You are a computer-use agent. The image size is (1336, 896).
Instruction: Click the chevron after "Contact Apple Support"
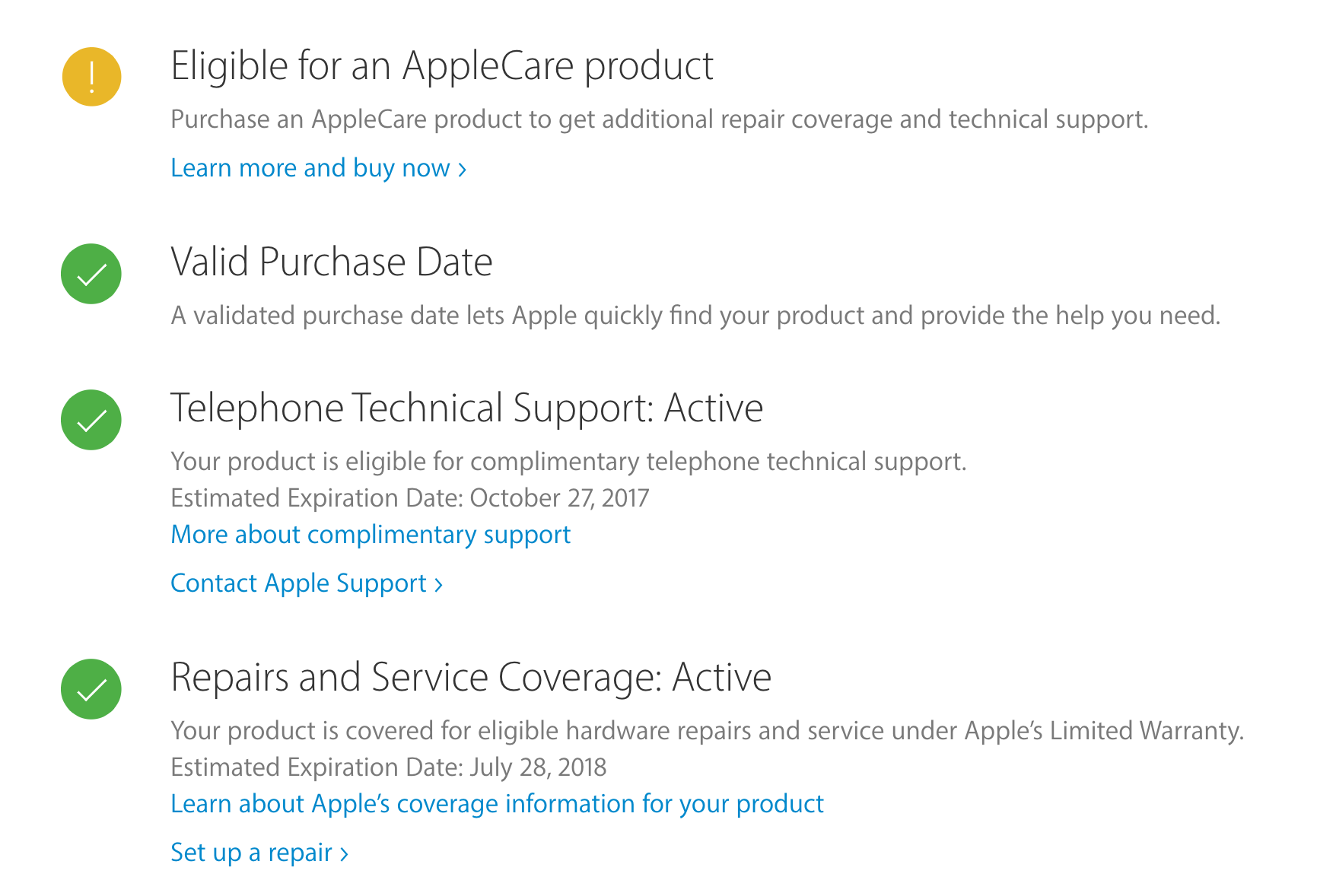click(x=438, y=584)
